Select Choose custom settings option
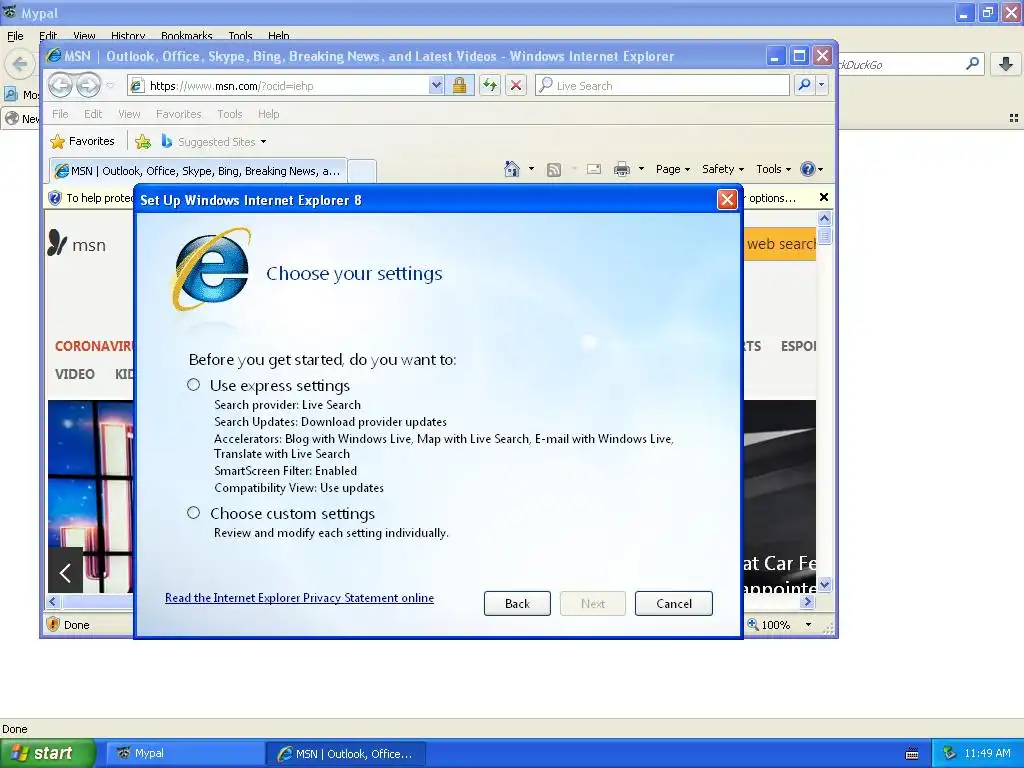This screenshot has height=768, width=1024. 193,513
